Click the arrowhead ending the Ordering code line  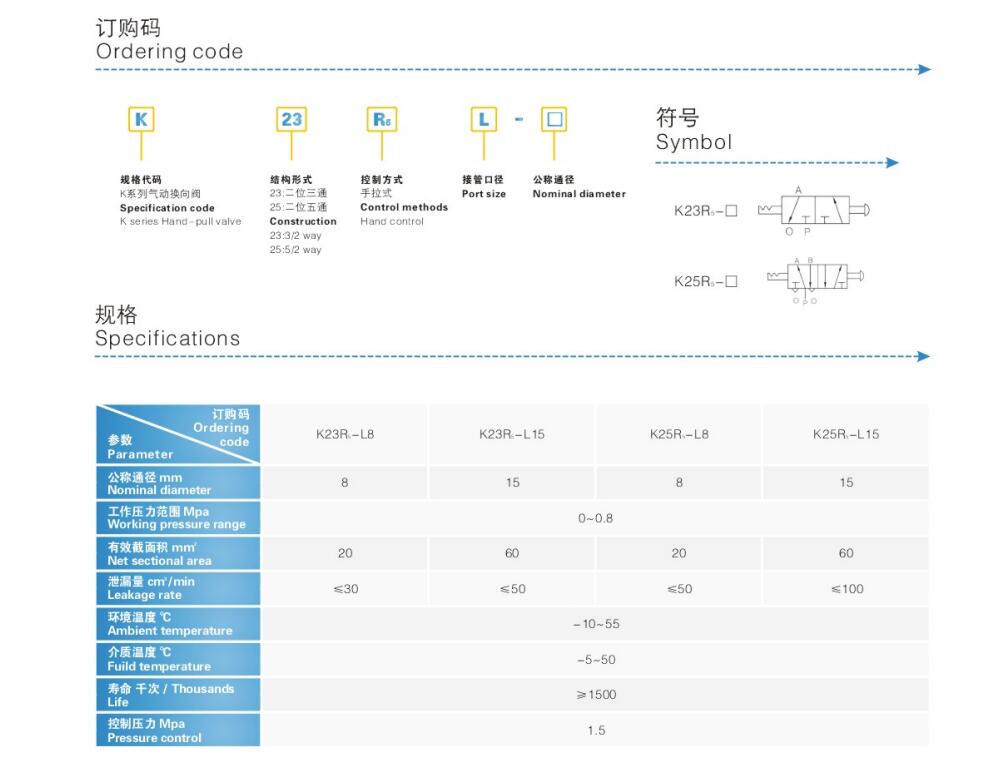924,70
